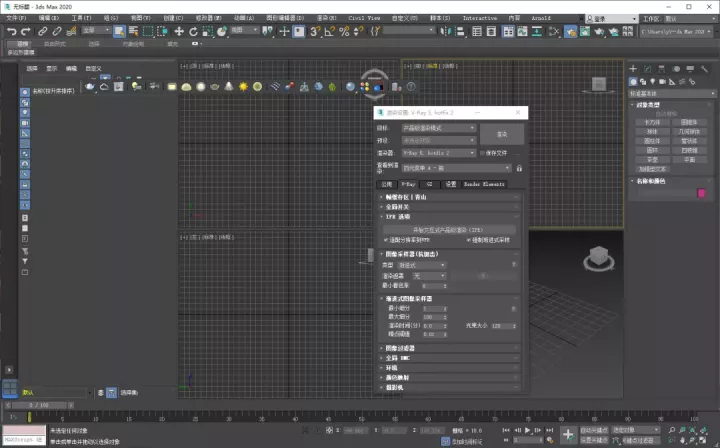720x448 pixels.
Task: Toggle the Save File checkbox
Action: (481, 153)
